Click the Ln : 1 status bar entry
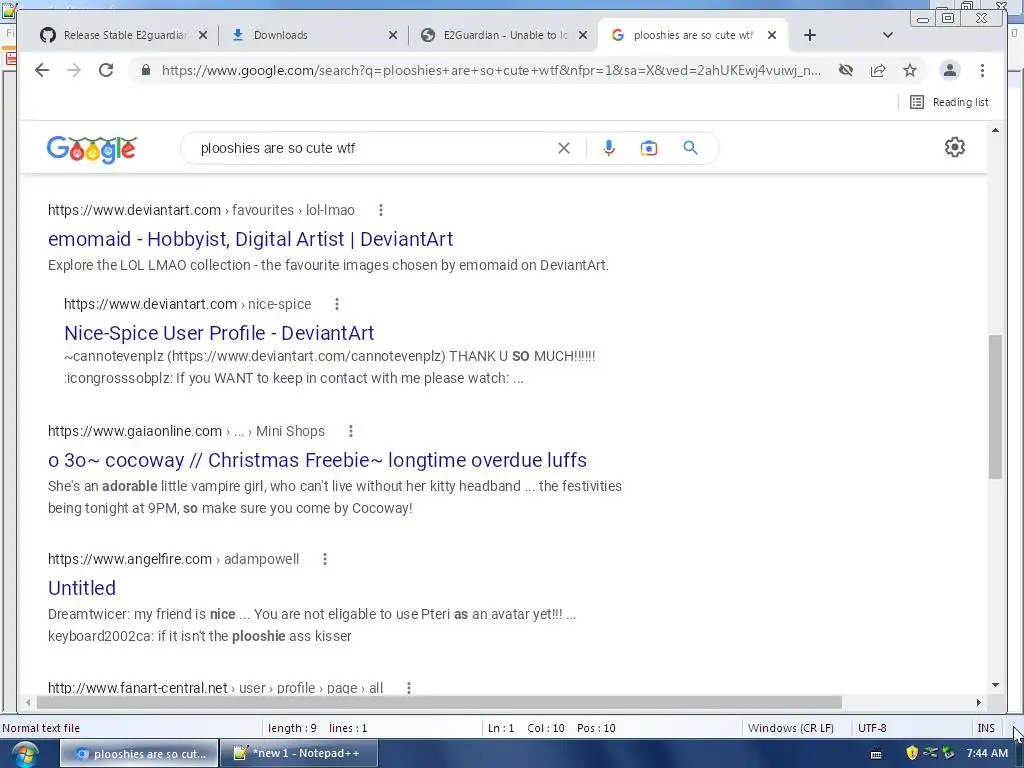The image size is (1024, 768). [501, 728]
